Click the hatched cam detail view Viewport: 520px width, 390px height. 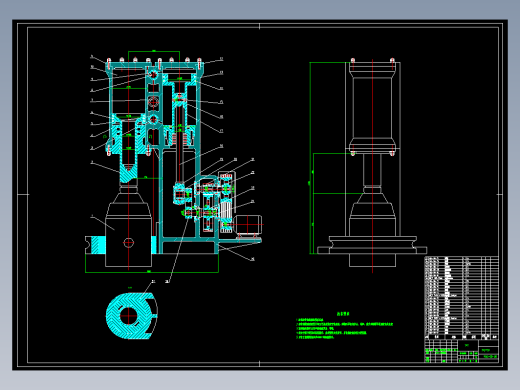[132, 316]
